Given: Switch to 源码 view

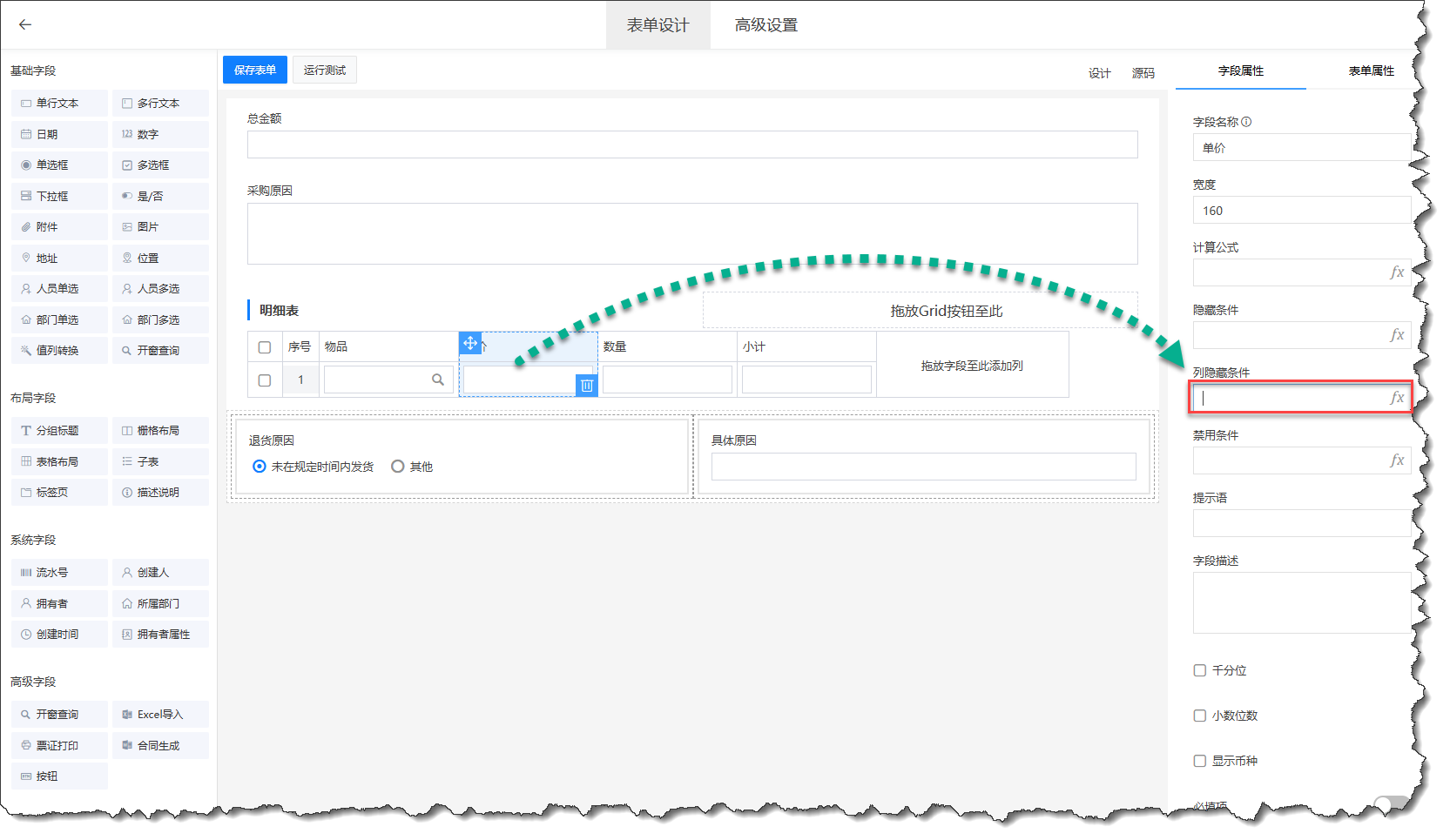Looking at the screenshot, I should tap(1143, 73).
